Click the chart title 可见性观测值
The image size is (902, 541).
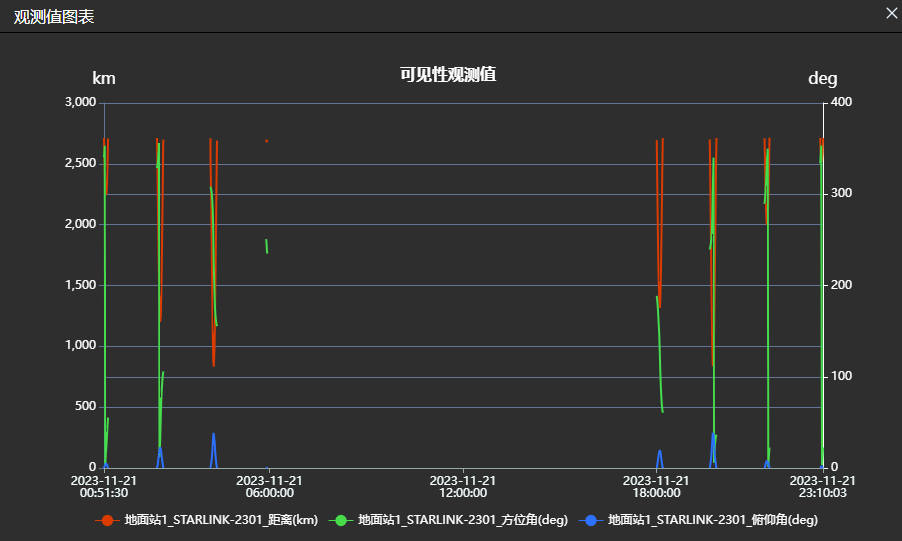448,75
